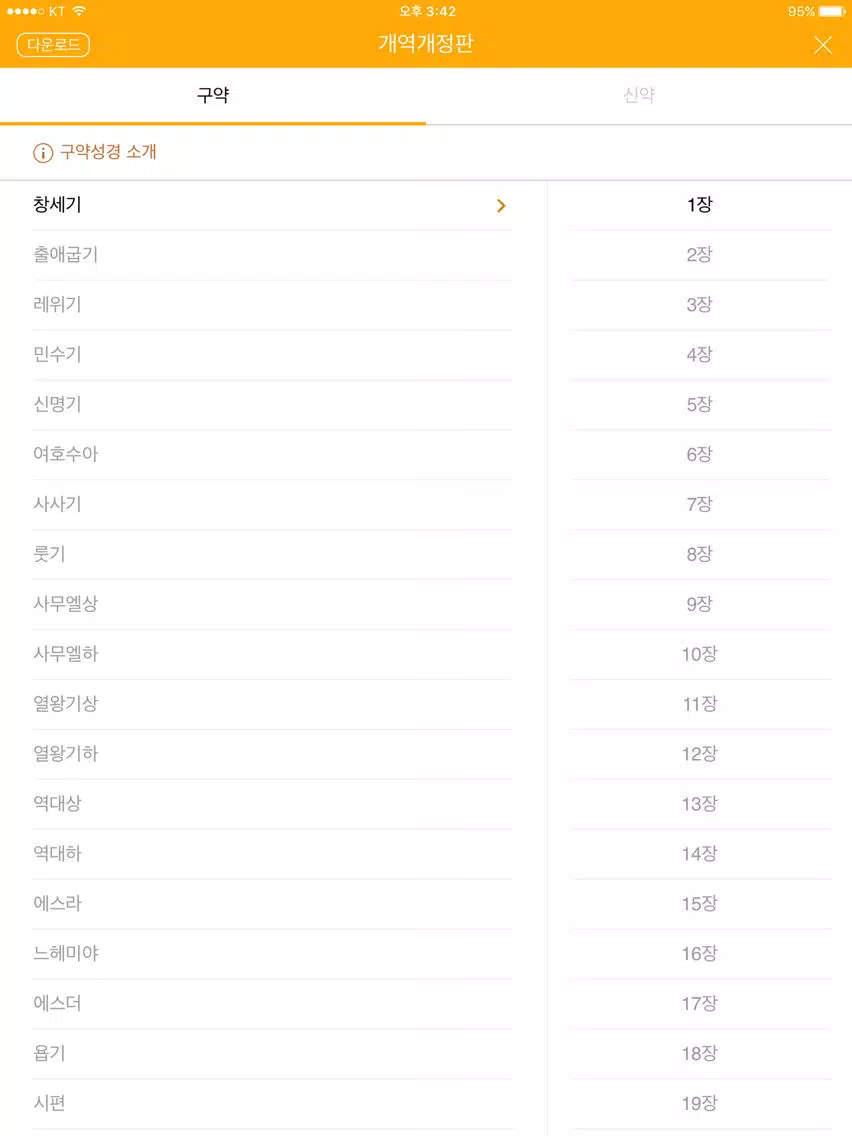Image resolution: width=852 pixels, height=1136 pixels.
Task: Select the book 출애굽기
Action: pyautogui.click(x=272, y=255)
